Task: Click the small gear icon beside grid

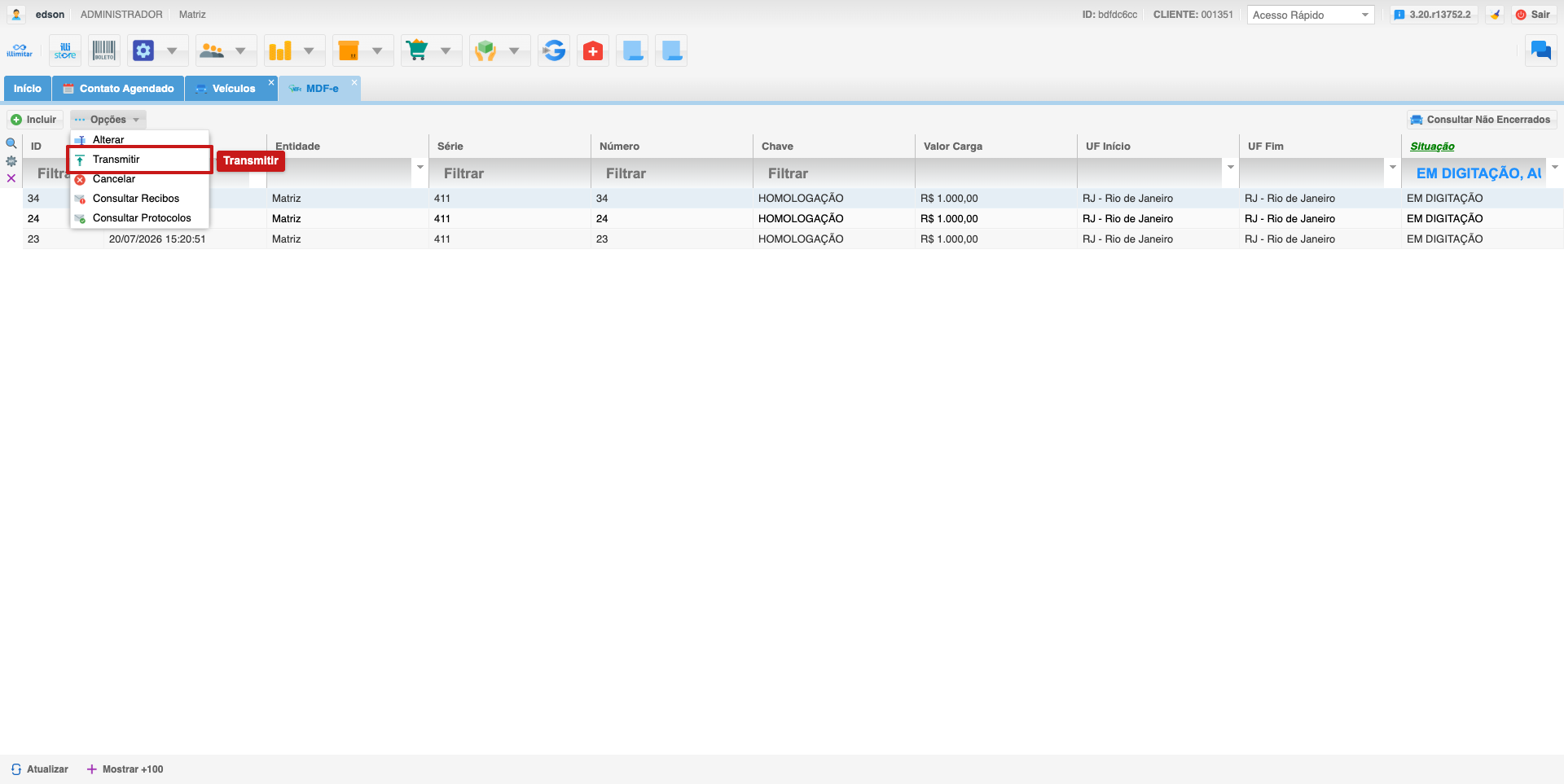Action: (11, 161)
